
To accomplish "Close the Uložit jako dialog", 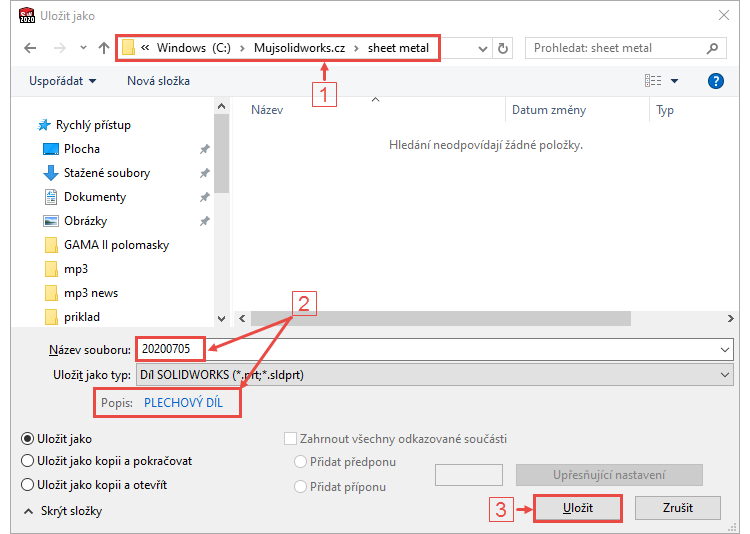I will (724, 15).
